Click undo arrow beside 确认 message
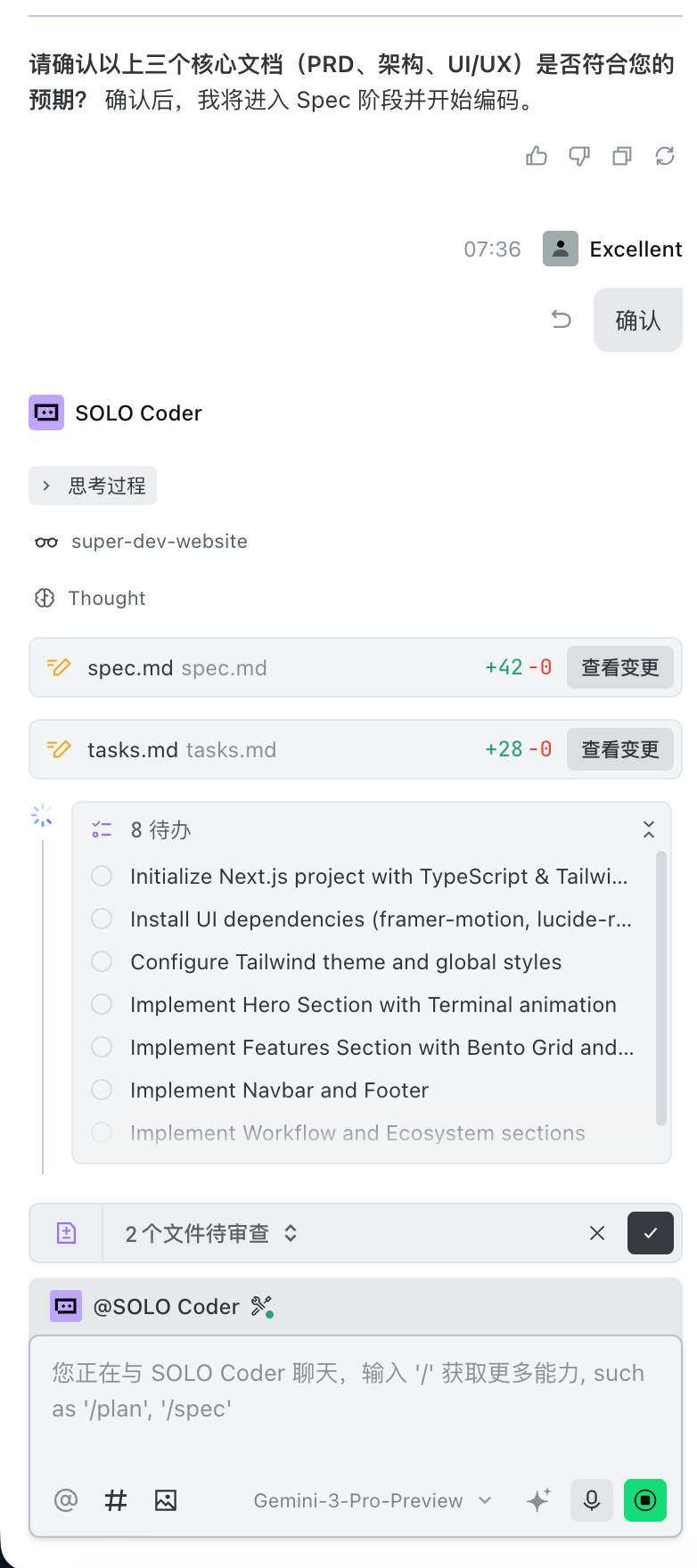Viewport: 697px width, 1568px height. (x=561, y=319)
